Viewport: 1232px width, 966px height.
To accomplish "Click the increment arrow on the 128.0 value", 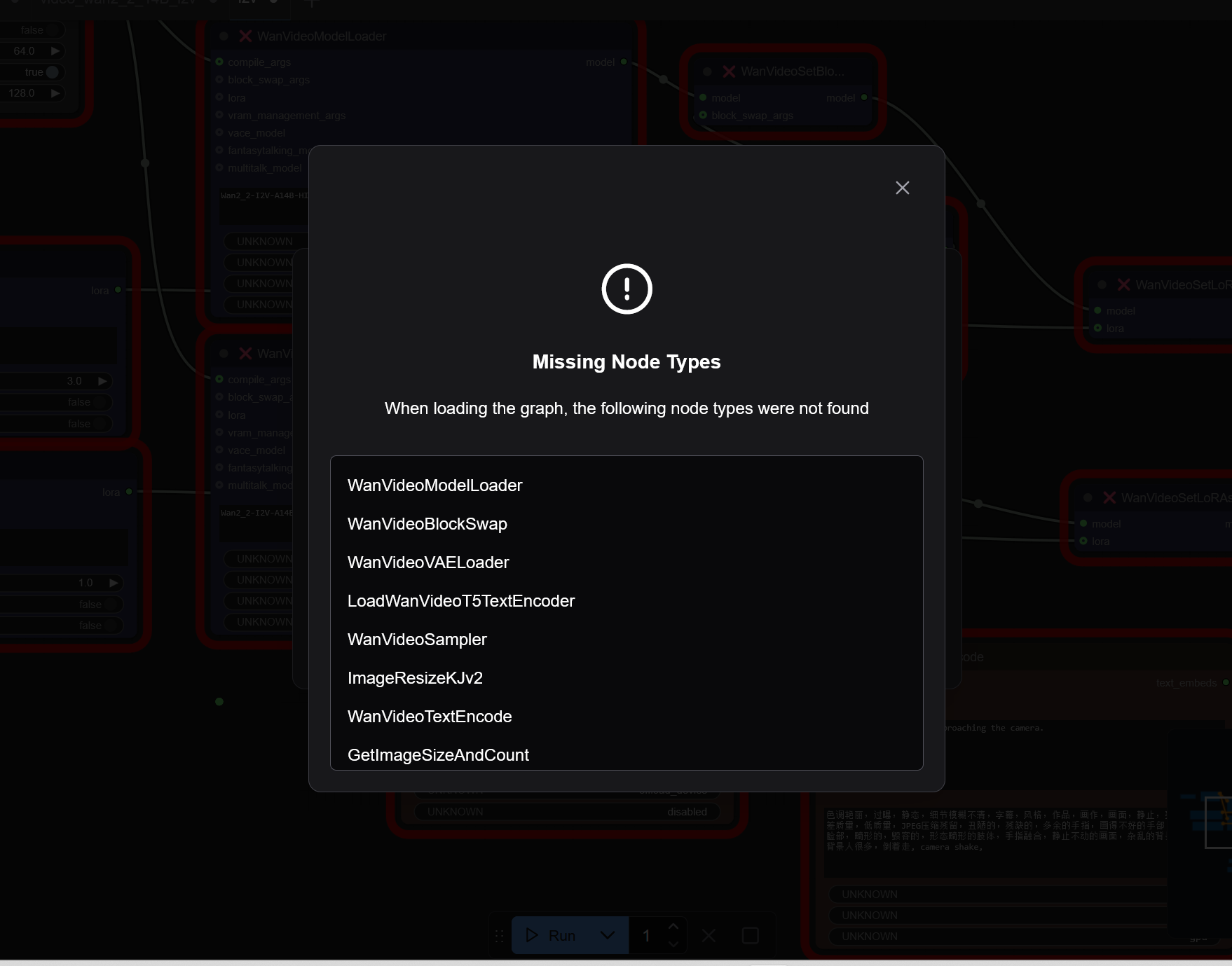I will pos(55,93).
